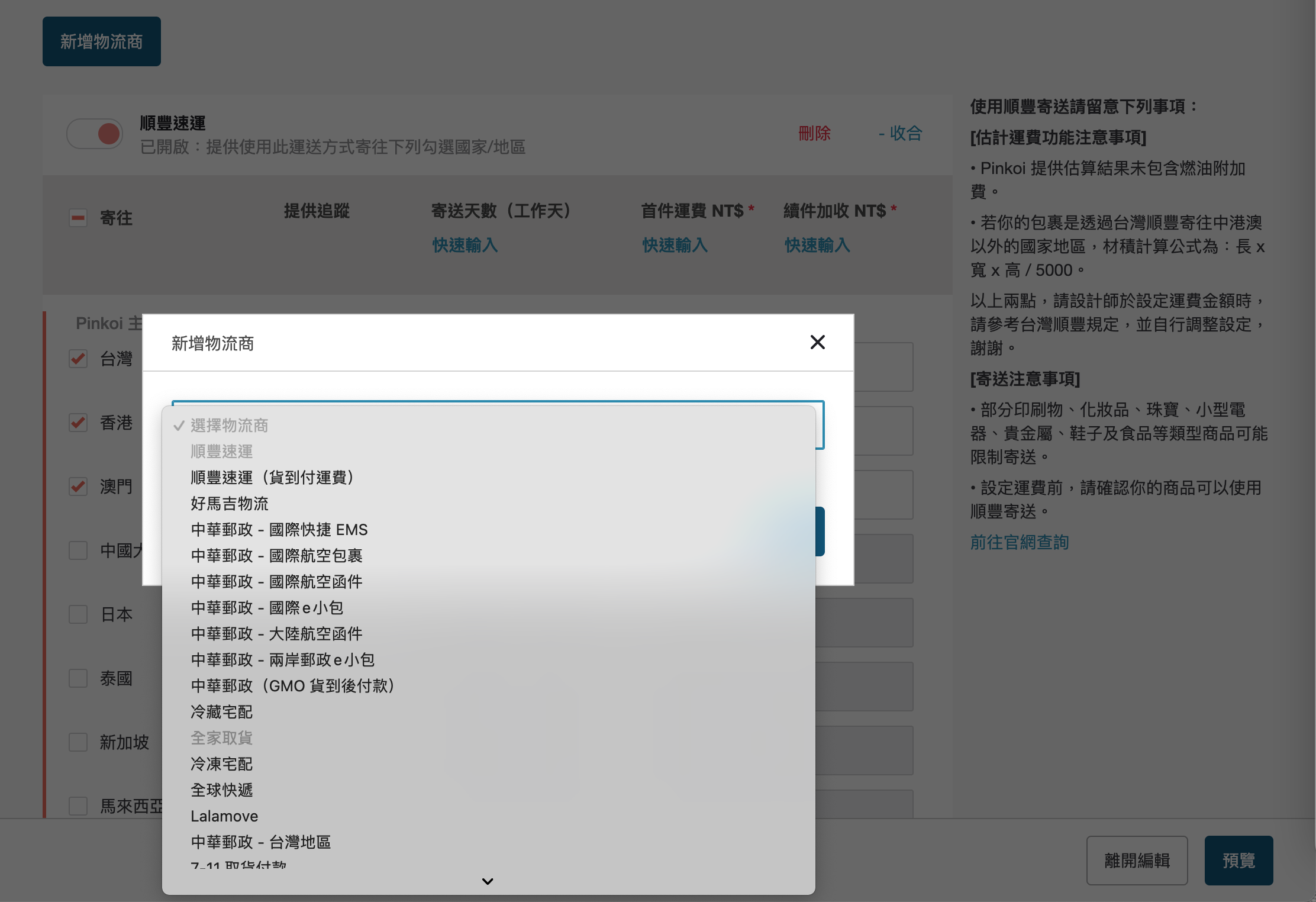Image resolution: width=1316 pixels, height=902 pixels.
Task: Click the down chevron at dropdown bottom
Action: pos(488,881)
